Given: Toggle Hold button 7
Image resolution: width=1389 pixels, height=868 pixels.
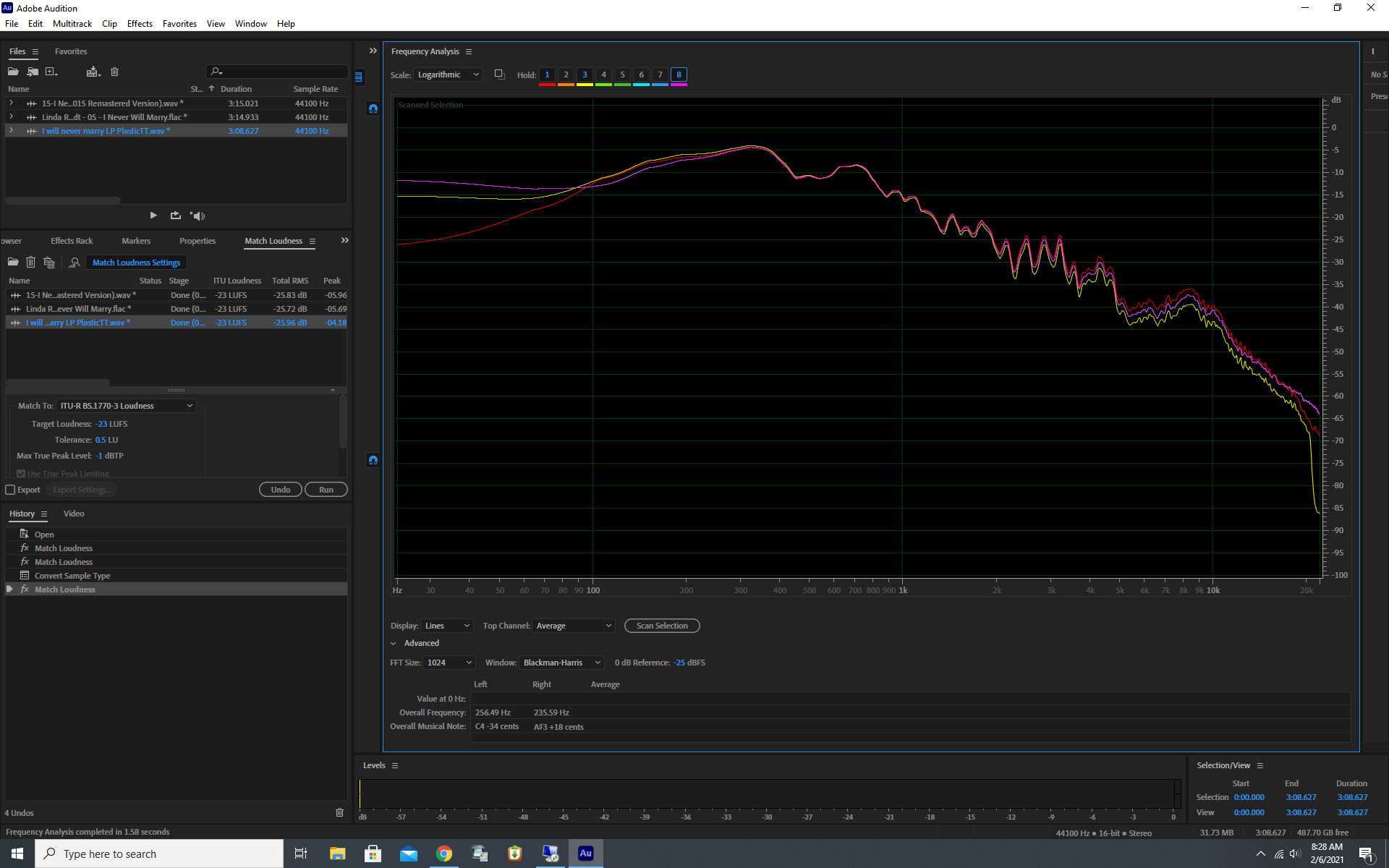Looking at the screenshot, I should (x=660, y=75).
